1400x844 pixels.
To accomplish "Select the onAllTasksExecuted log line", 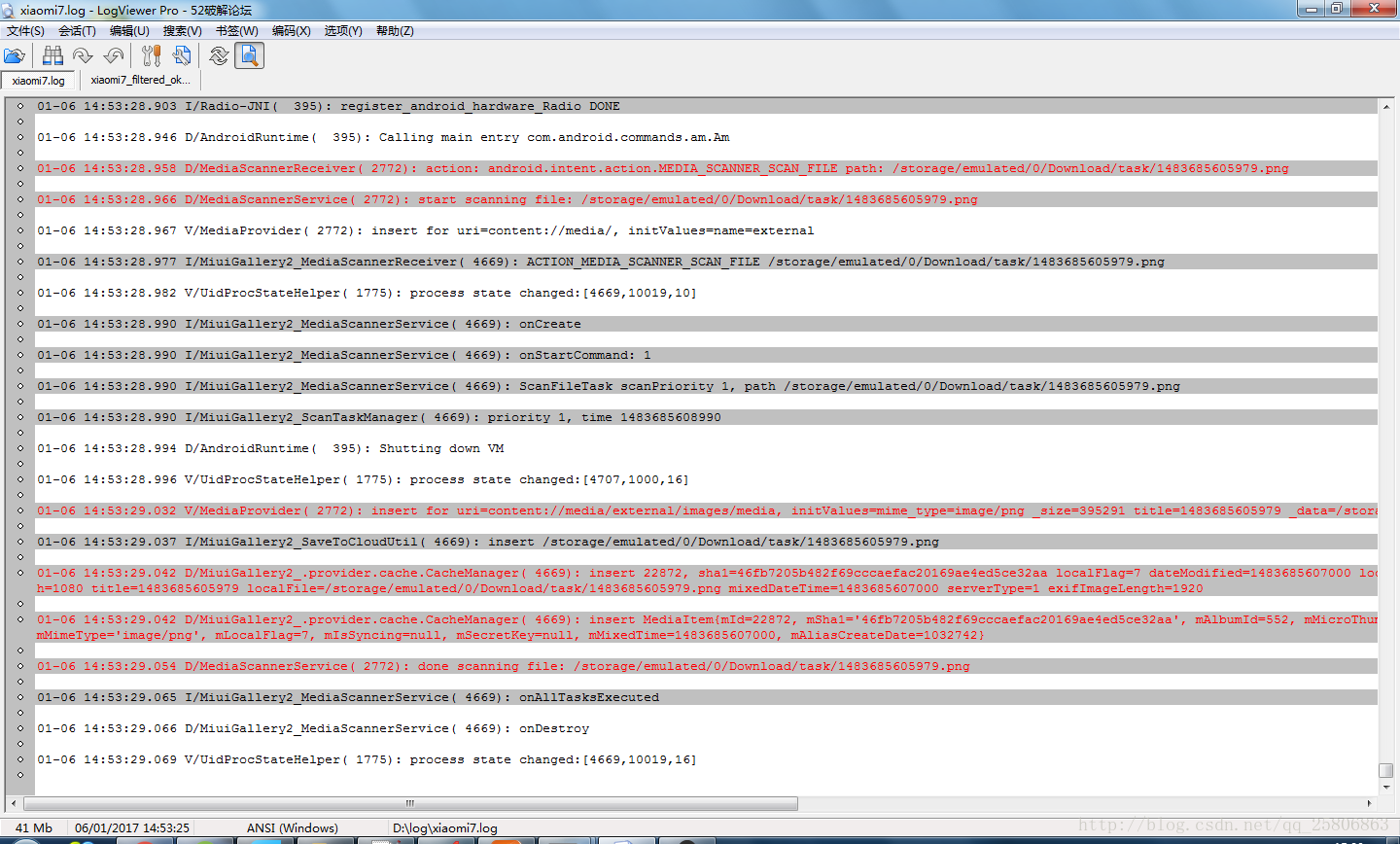I will tap(707, 697).
